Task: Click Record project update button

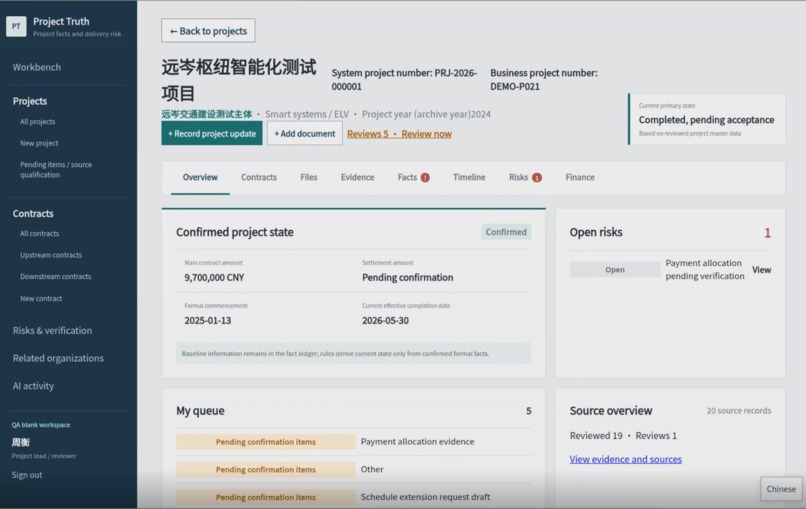Action: (212, 133)
